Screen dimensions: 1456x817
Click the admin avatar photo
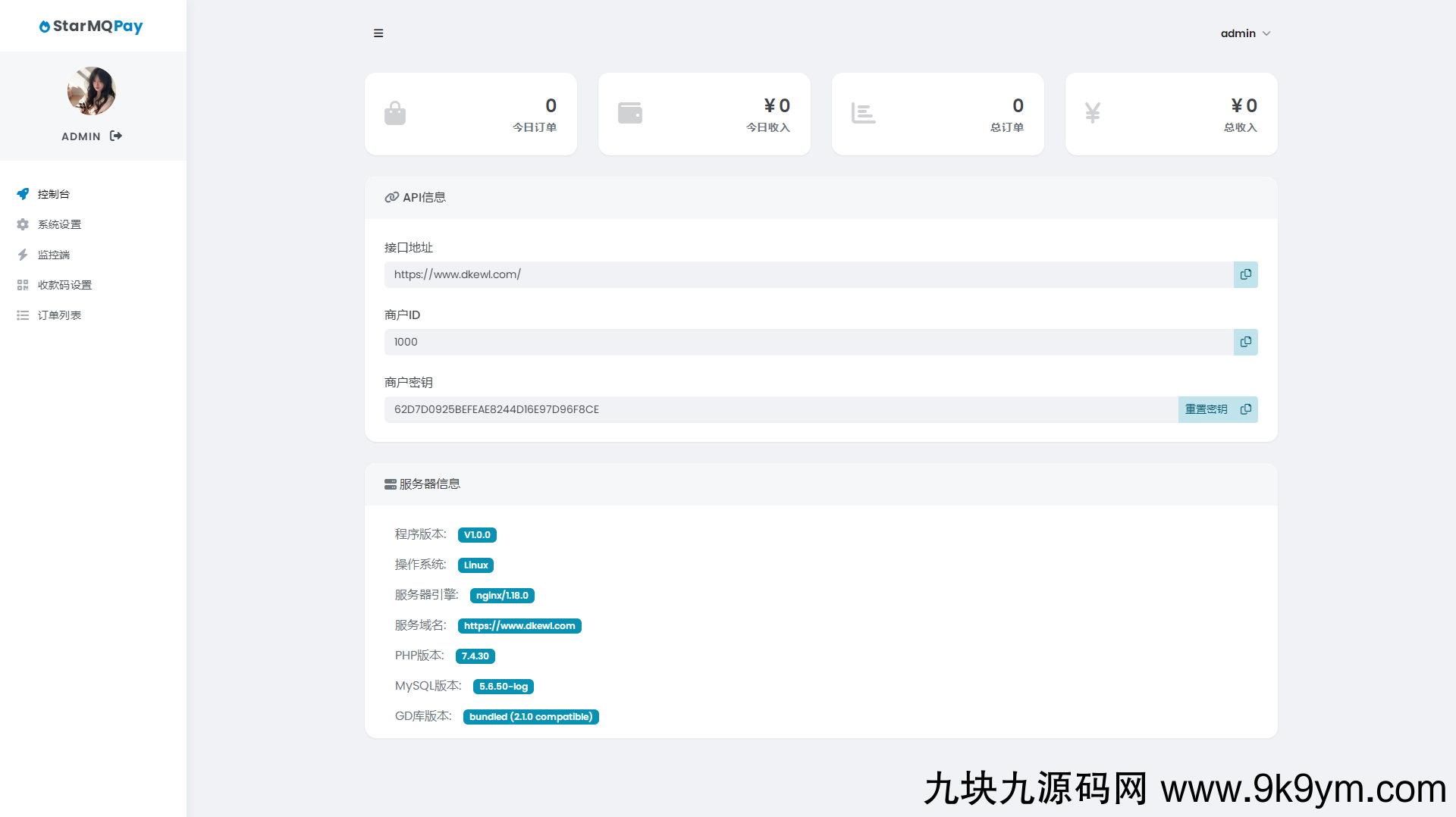[91, 91]
